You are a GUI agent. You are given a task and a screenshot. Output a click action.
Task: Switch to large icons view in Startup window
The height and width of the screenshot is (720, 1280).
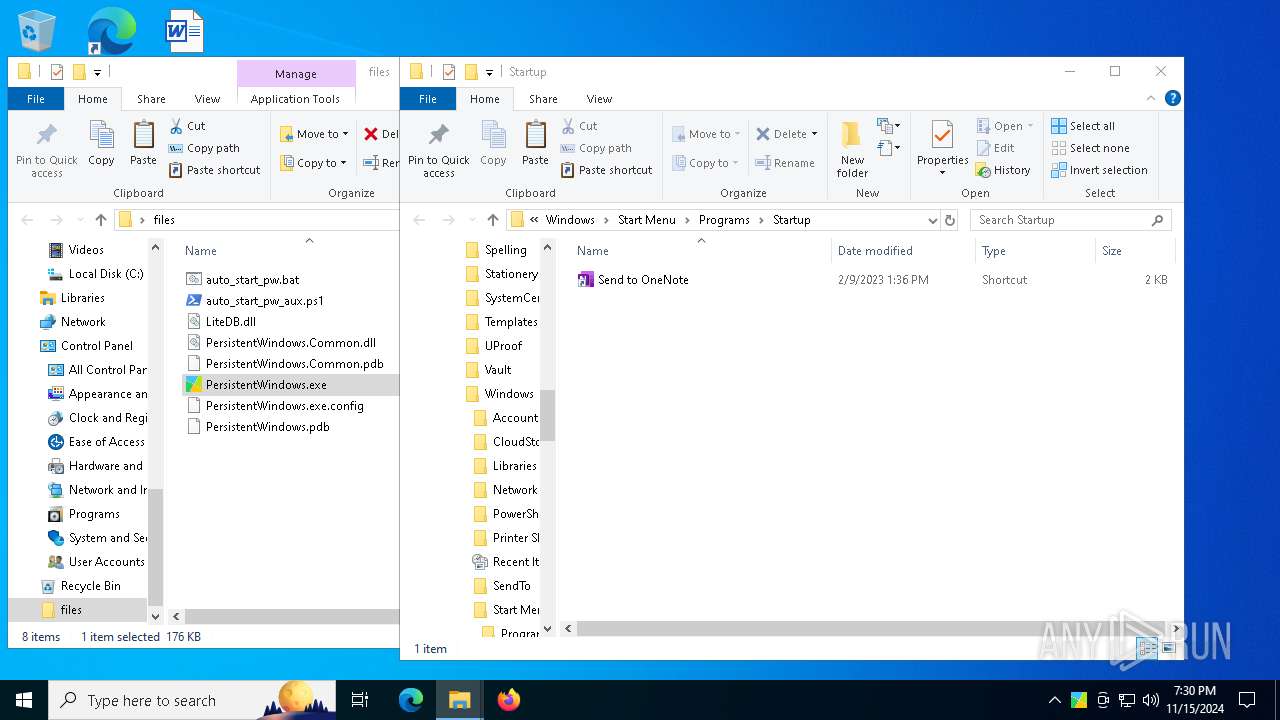pyautogui.click(x=1168, y=649)
